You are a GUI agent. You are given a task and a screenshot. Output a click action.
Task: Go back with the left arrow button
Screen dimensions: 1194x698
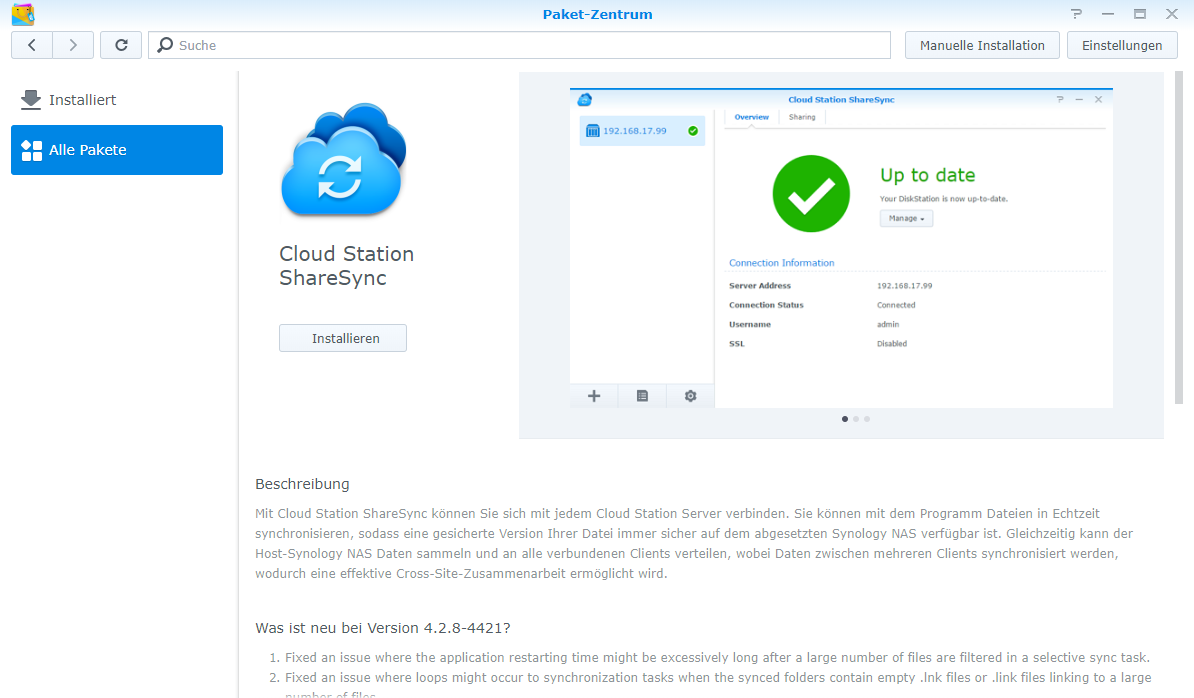point(32,45)
